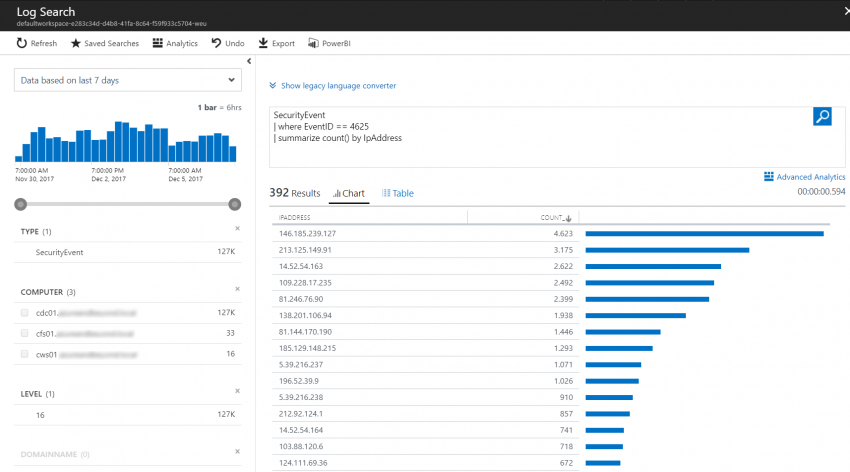
Task: Remove the TYPE filter with its x
Action: pyautogui.click(x=237, y=229)
